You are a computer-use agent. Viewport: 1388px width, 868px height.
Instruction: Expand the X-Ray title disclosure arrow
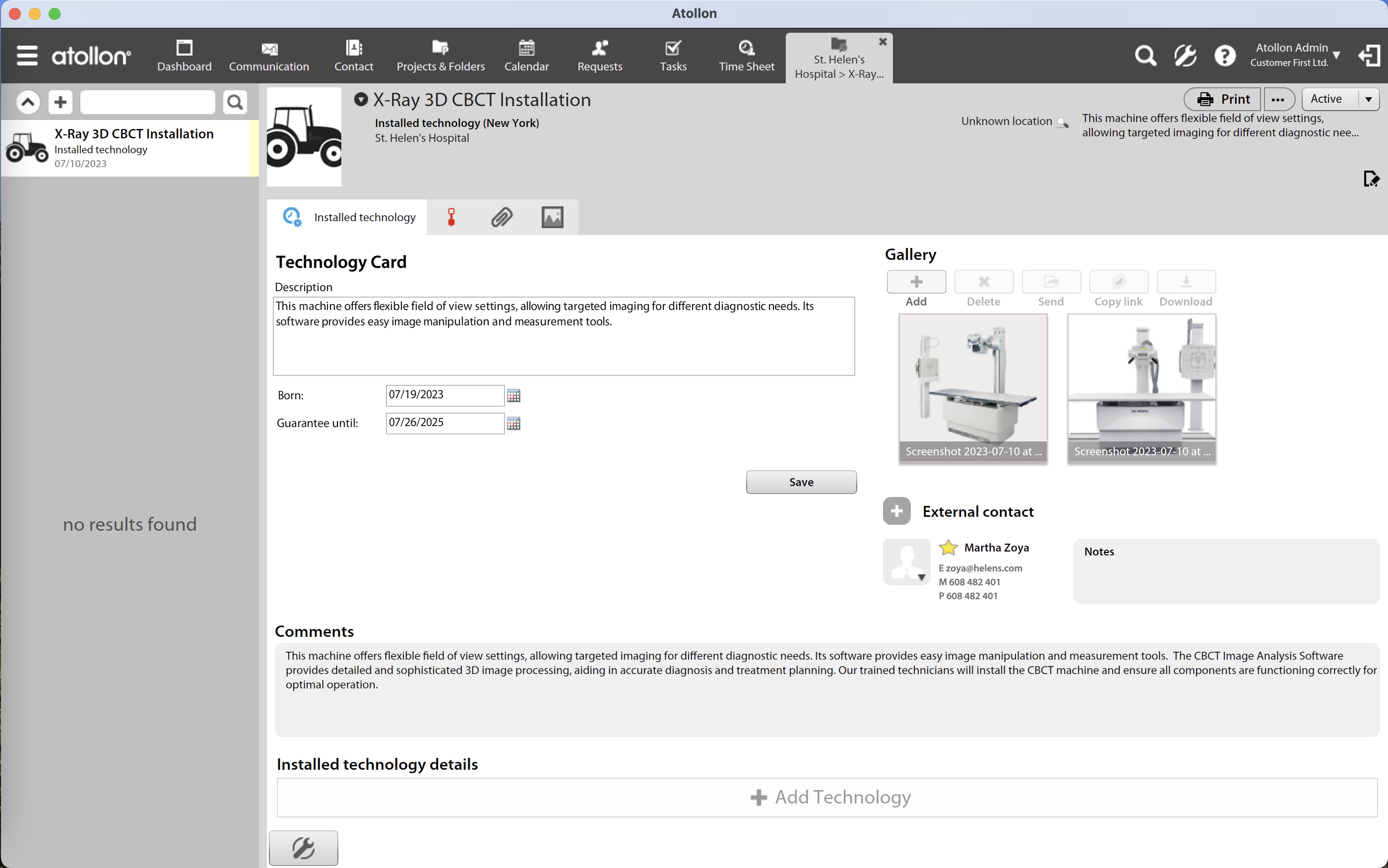point(361,99)
